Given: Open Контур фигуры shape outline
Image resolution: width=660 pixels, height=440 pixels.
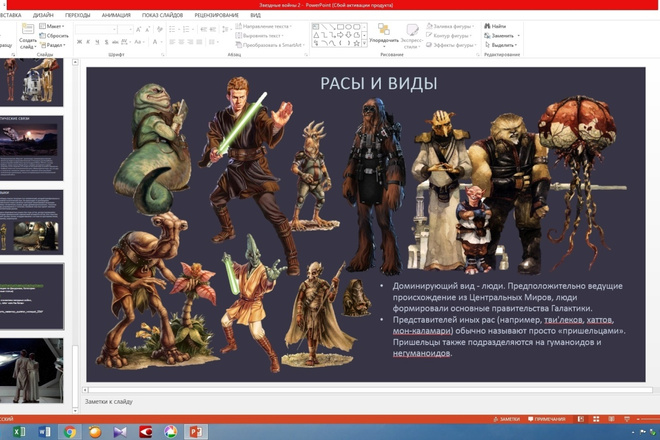Looking at the screenshot, I should (x=449, y=36).
